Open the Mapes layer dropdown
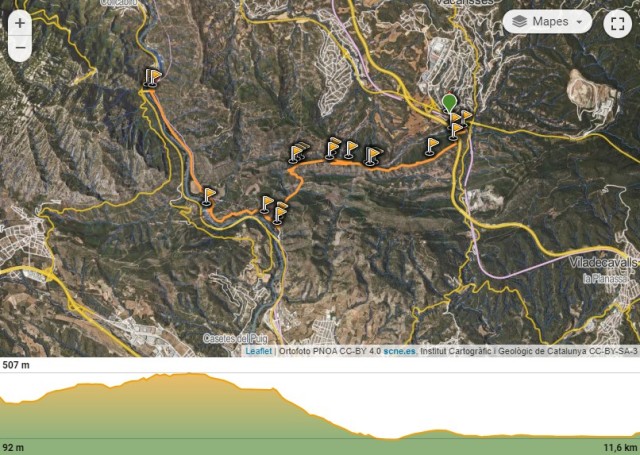Screen dimensions: 640x455 pos(547,22)
